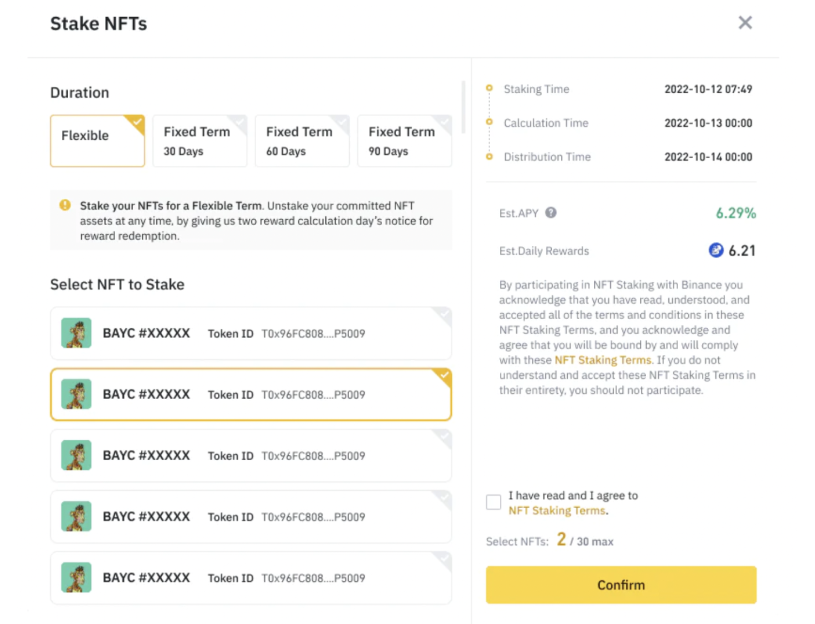815x624 pixels.
Task: Click the Distribution Time 2022-10-14 00:00 value
Action: coord(708,157)
